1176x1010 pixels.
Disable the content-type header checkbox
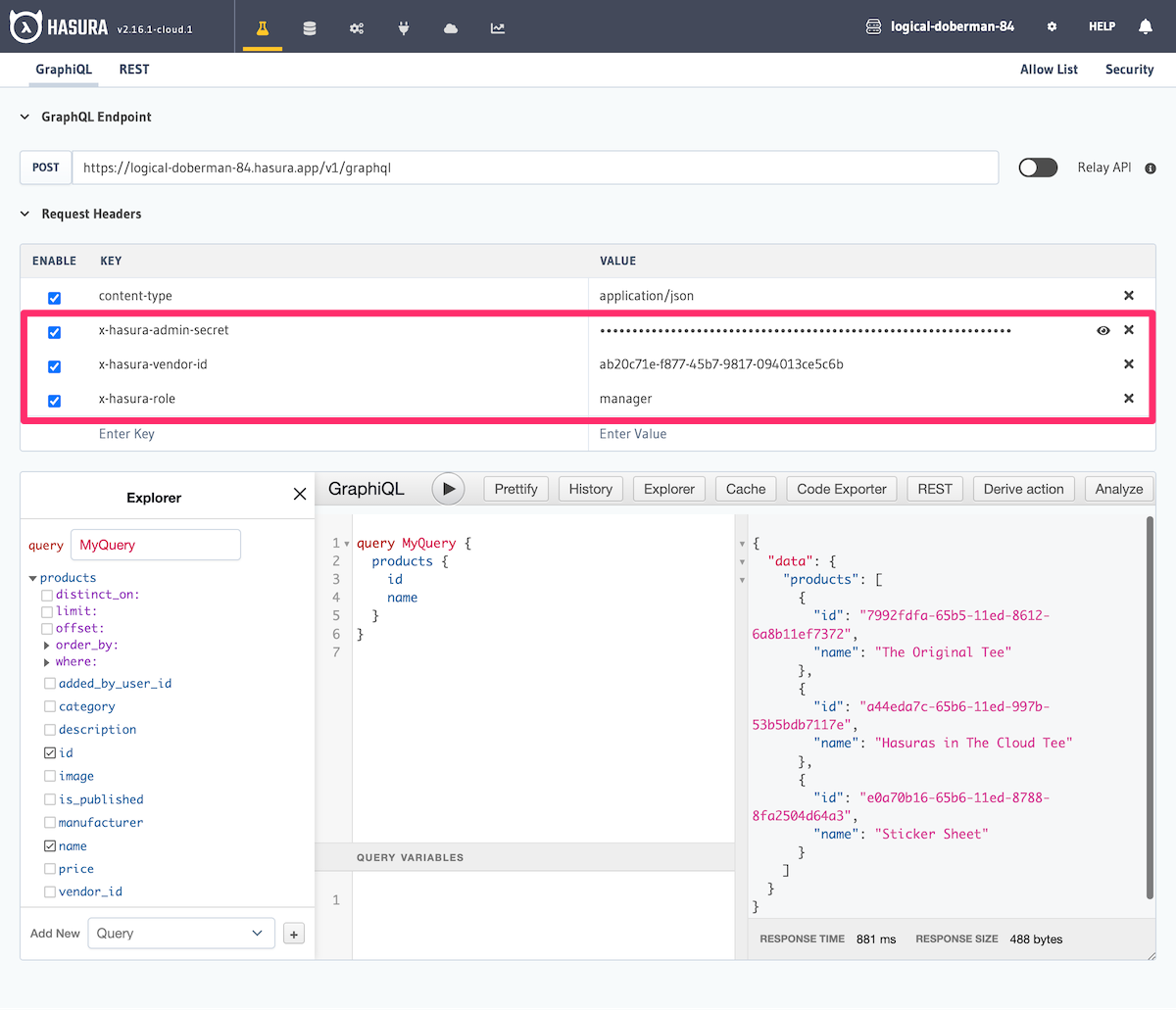click(x=55, y=298)
